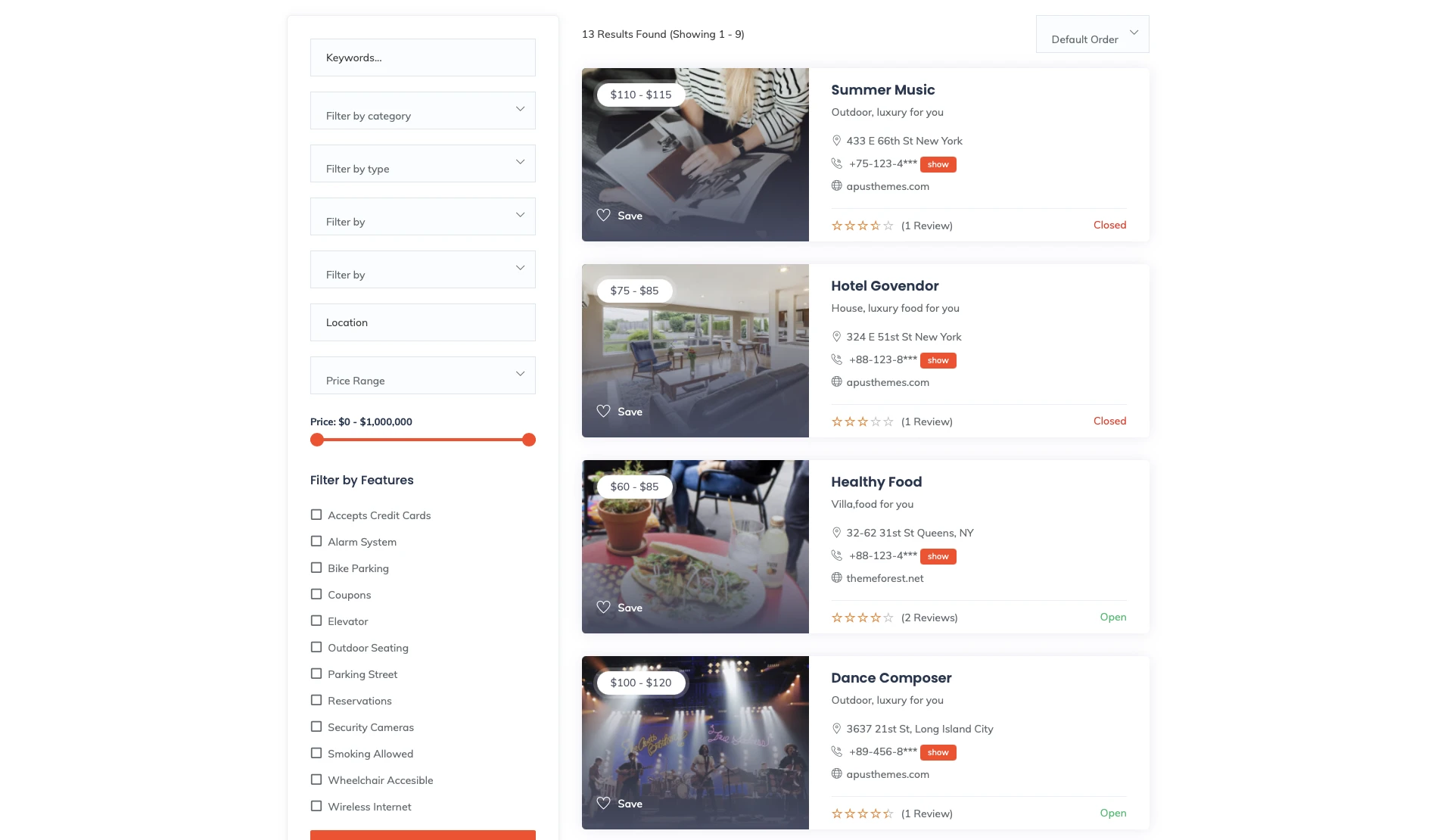Show Dance Composer phone number
1453x840 pixels.
pyautogui.click(x=938, y=752)
